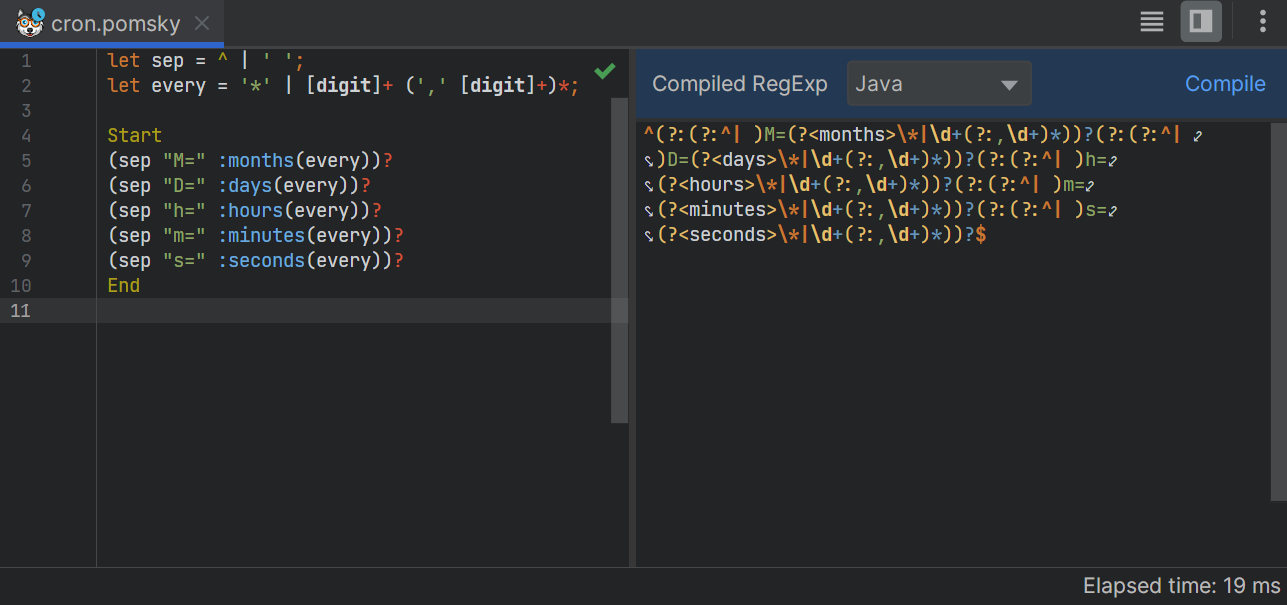
Task: Click the editor vertical scrollbar
Action: tap(620, 260)
